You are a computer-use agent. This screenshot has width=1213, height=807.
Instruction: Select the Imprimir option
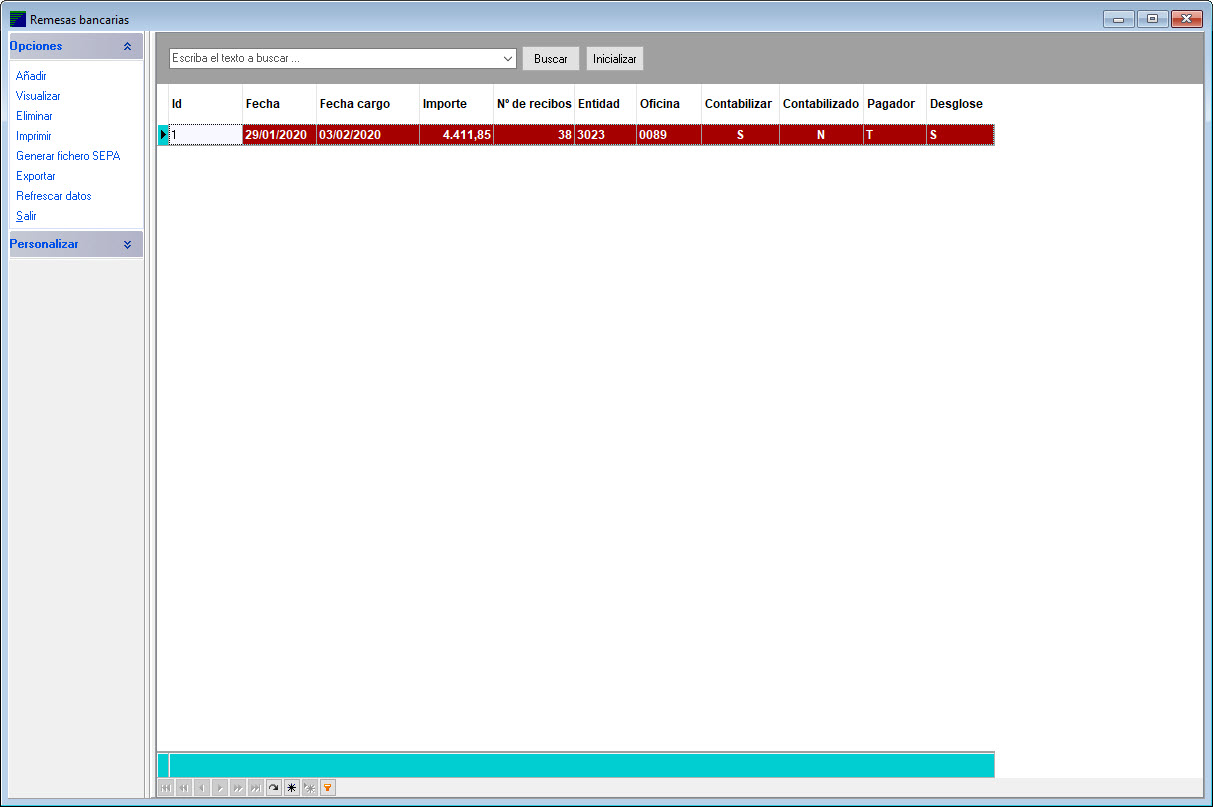(x=34, y=136)
